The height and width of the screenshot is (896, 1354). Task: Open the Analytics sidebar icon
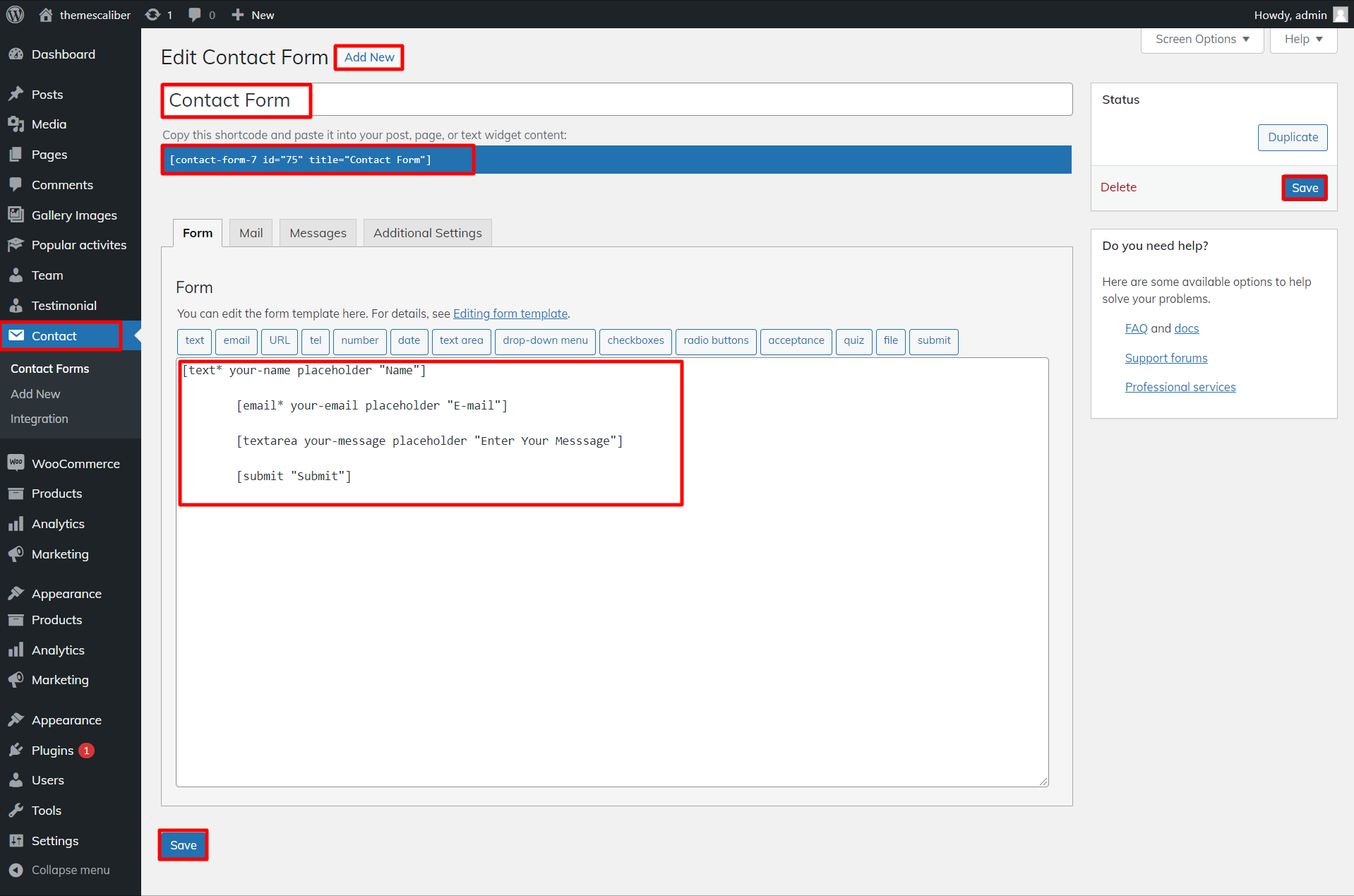(x=17, y=523)
